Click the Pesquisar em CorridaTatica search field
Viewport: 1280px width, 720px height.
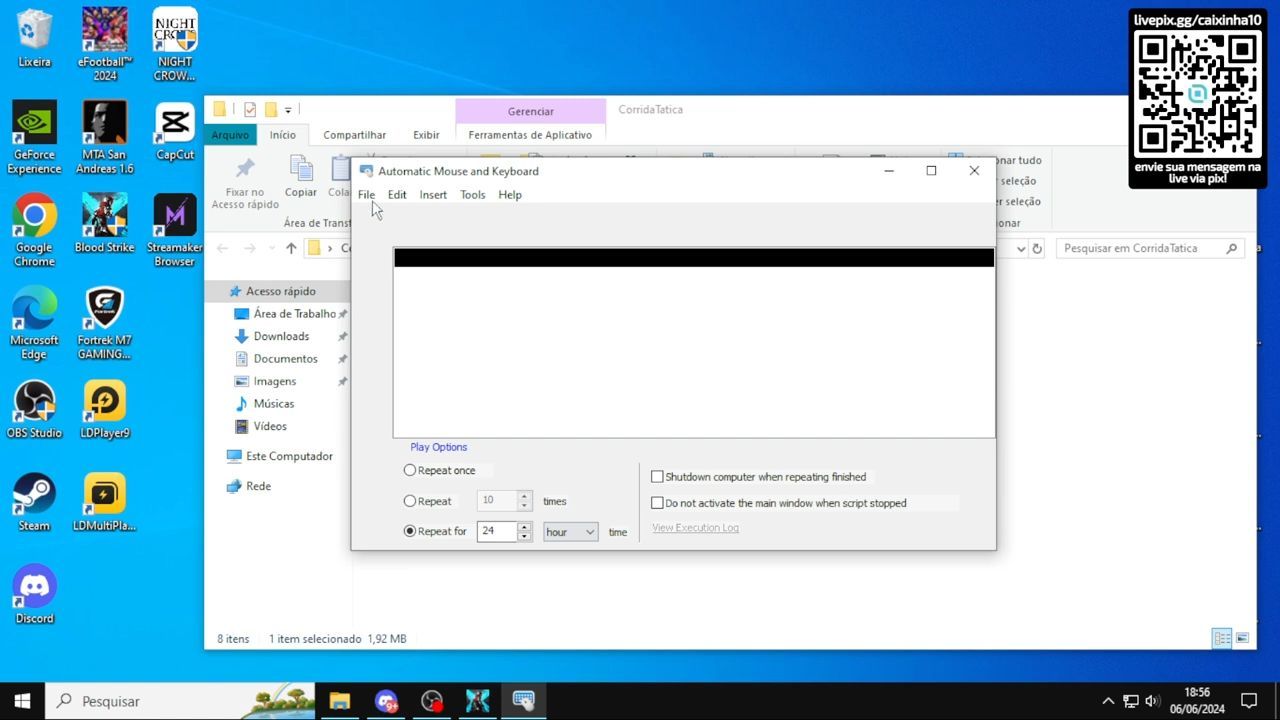pyautogui.click(x=1149, y=248)
